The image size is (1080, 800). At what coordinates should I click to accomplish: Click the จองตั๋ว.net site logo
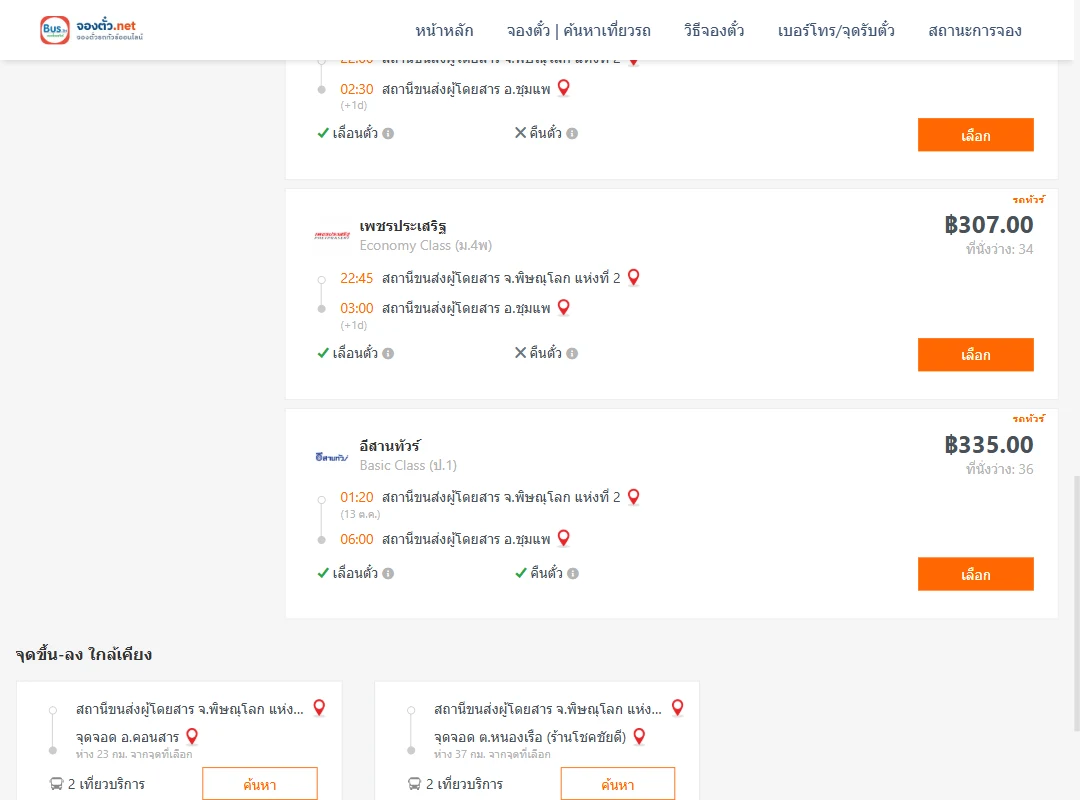[x=92, y=30]
